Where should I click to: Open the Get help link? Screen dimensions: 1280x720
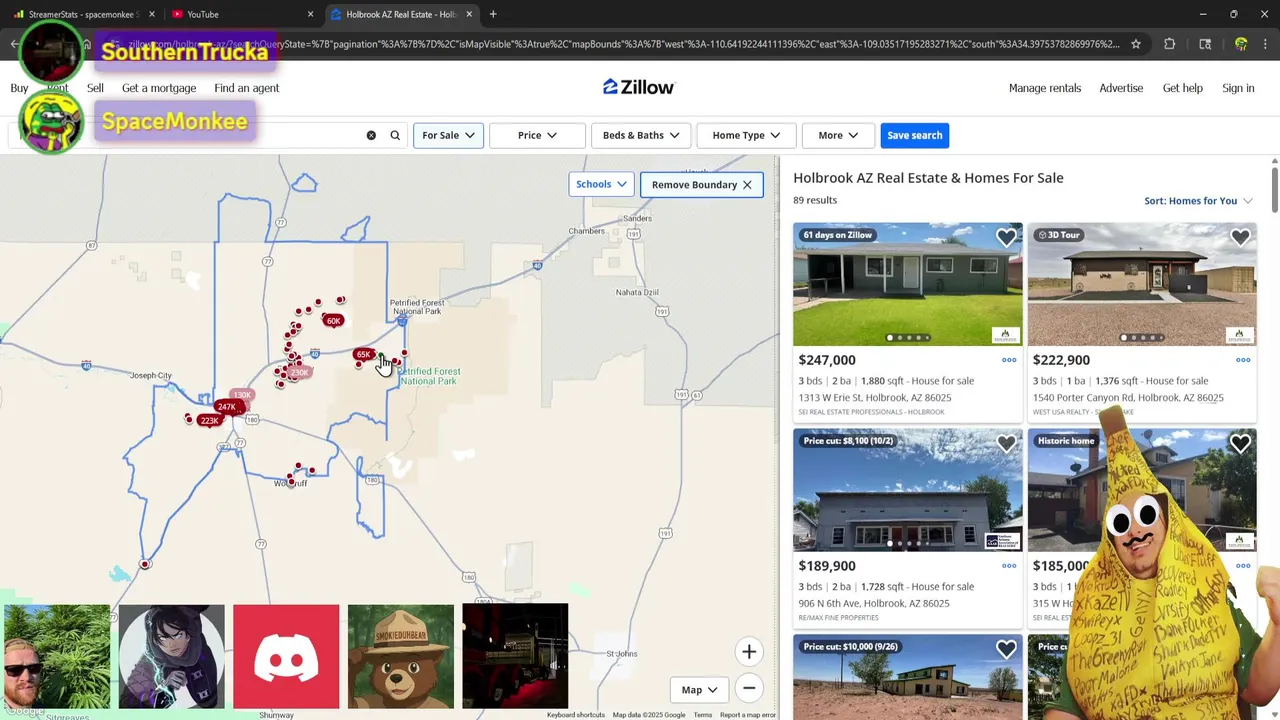pos(1183,88)
